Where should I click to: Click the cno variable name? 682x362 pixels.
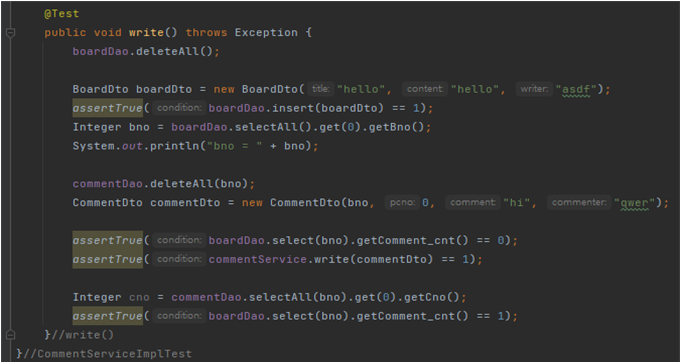[x=139, y=297]
